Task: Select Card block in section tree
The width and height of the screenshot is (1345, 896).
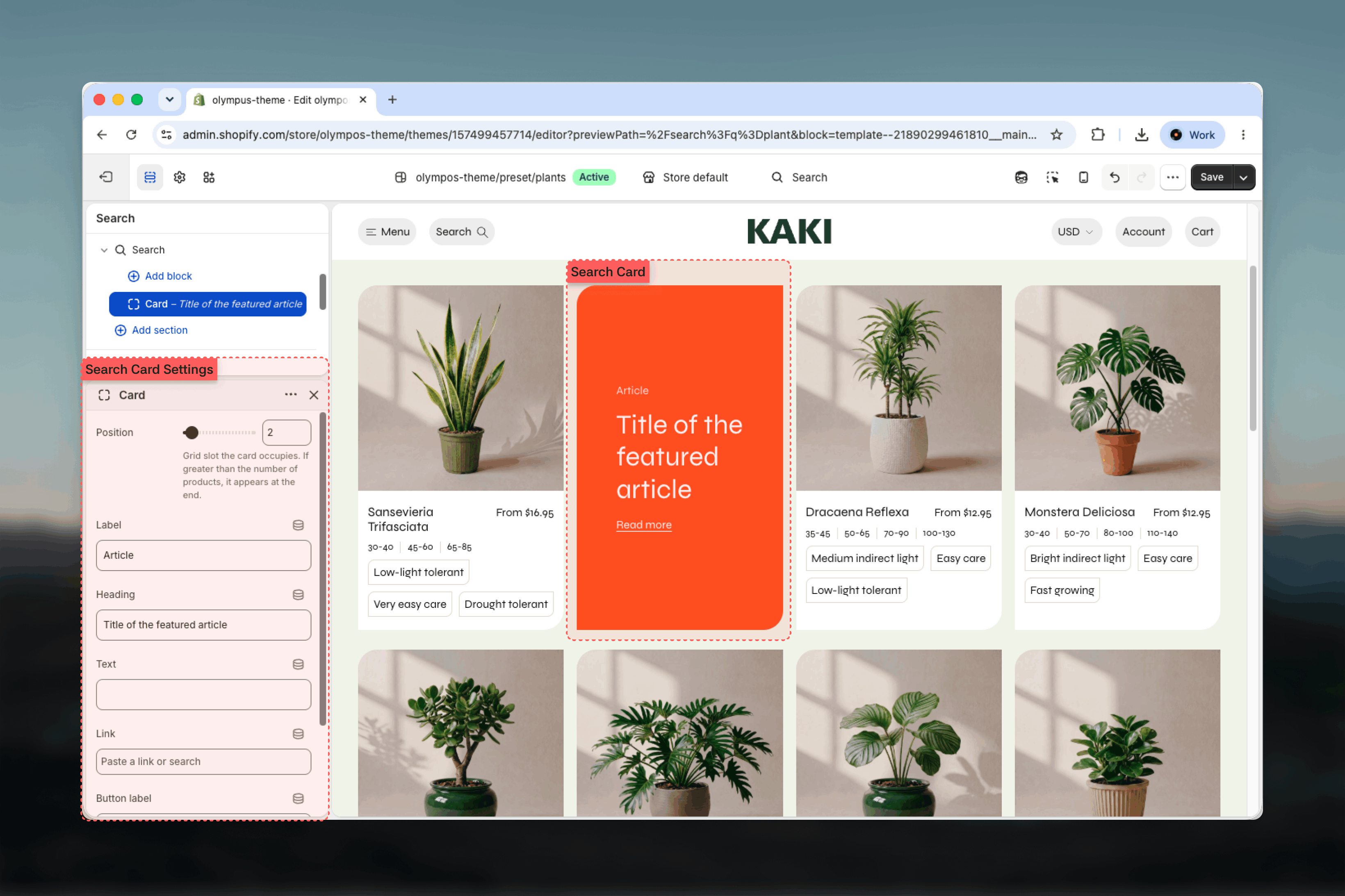Action: [x=207, y=304]
